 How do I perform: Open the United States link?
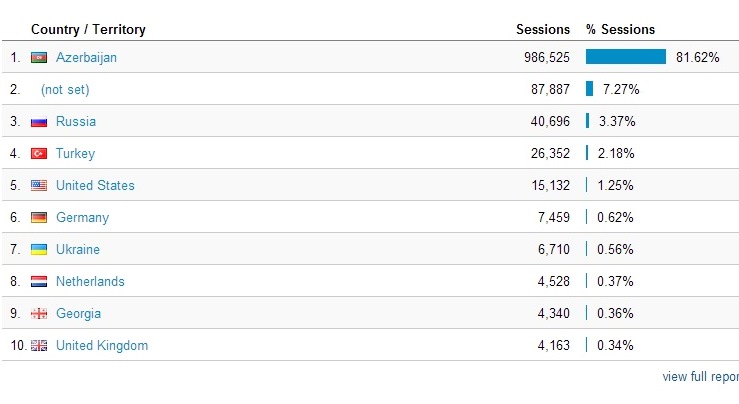(x=95, y=186)
